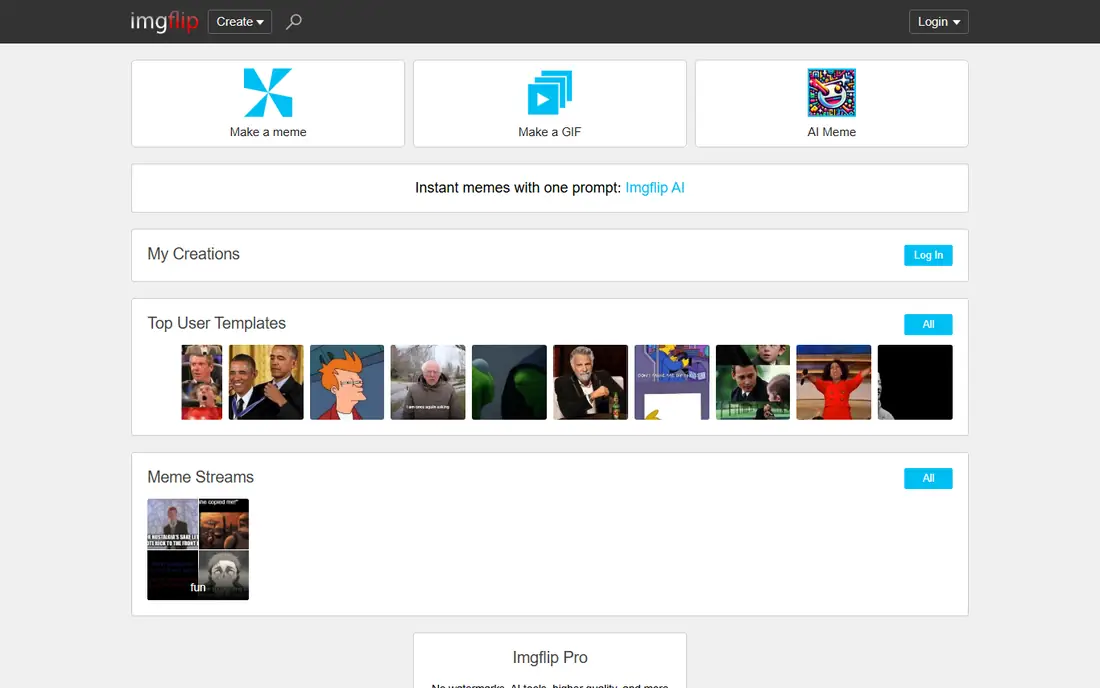Expand the Create dropdown menu

click(x=240, y=22)
